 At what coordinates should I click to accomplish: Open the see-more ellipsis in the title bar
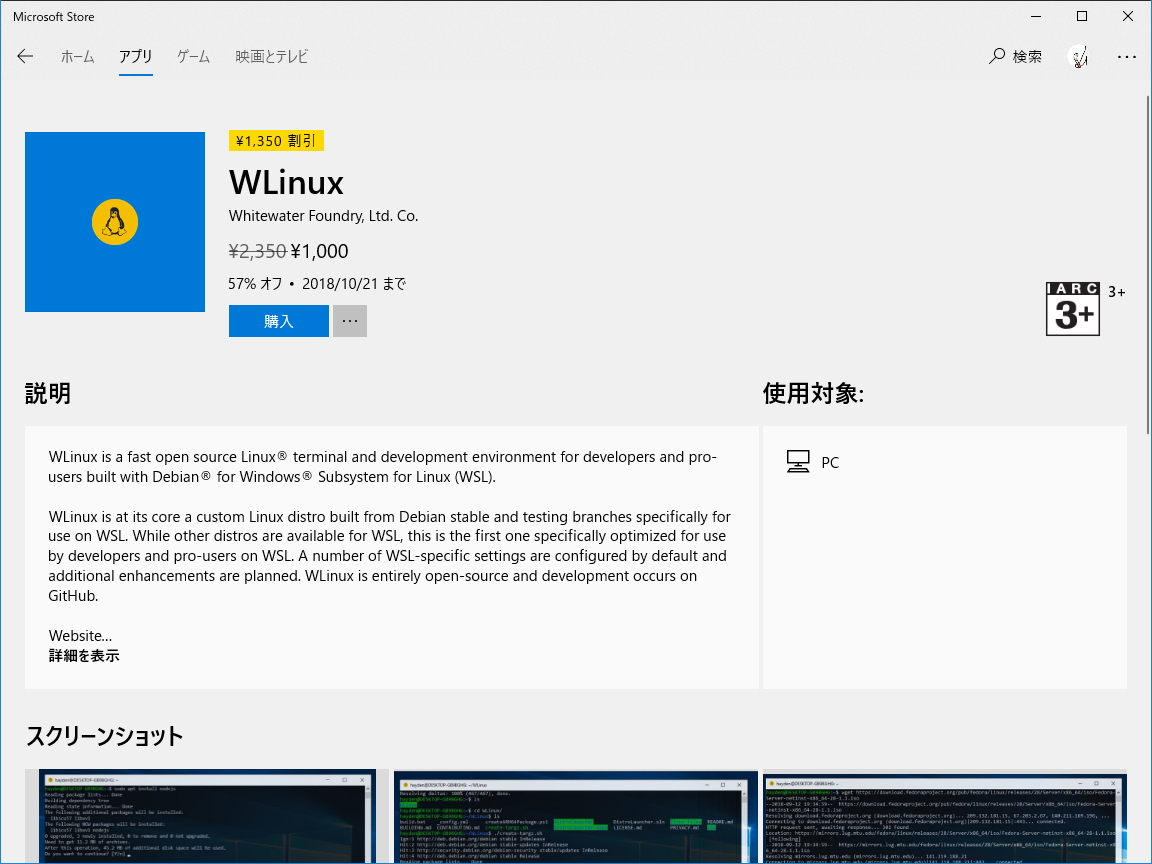(1127, 57)
